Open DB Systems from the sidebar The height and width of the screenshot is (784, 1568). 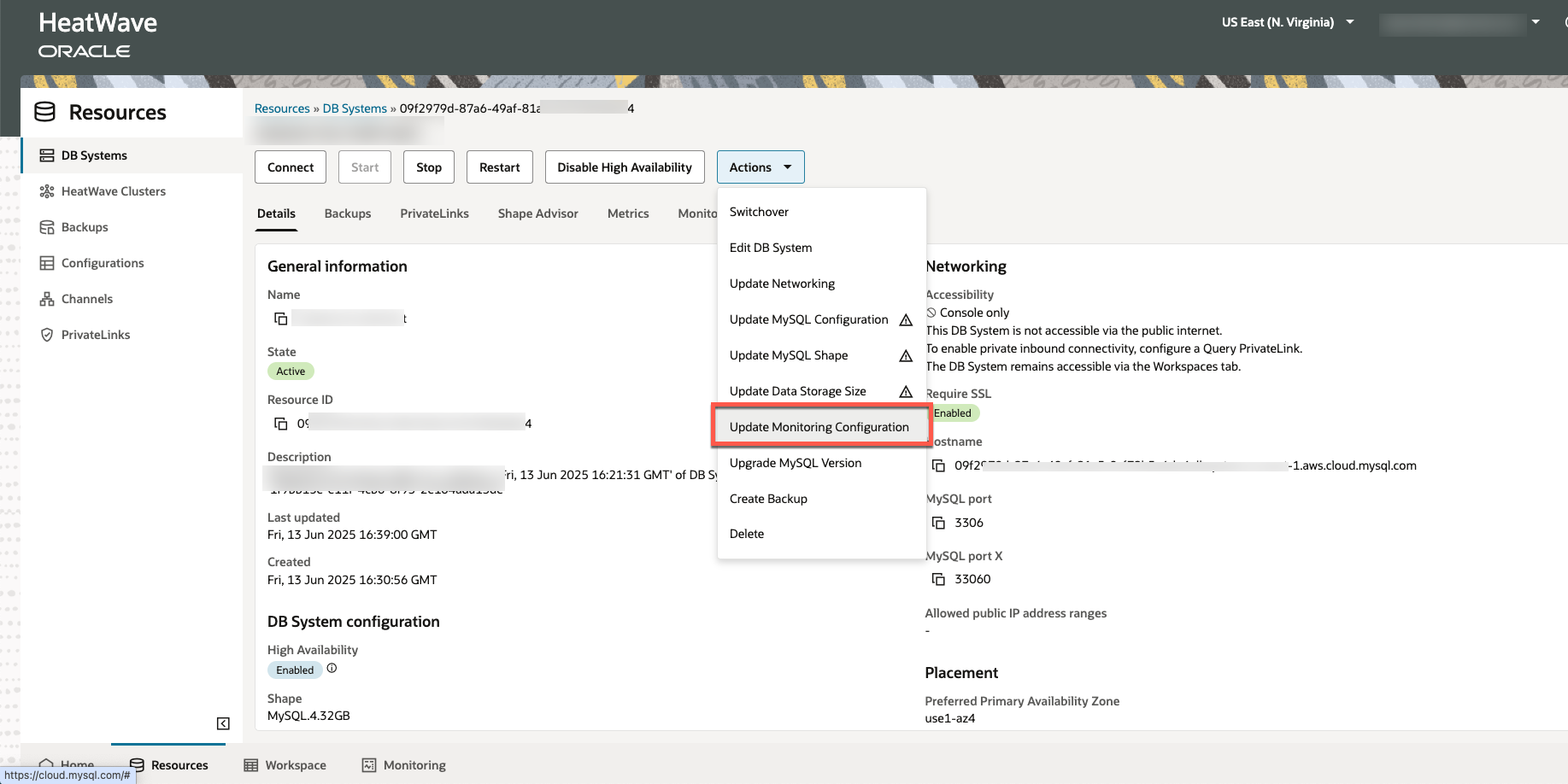(x=93, y=155)
